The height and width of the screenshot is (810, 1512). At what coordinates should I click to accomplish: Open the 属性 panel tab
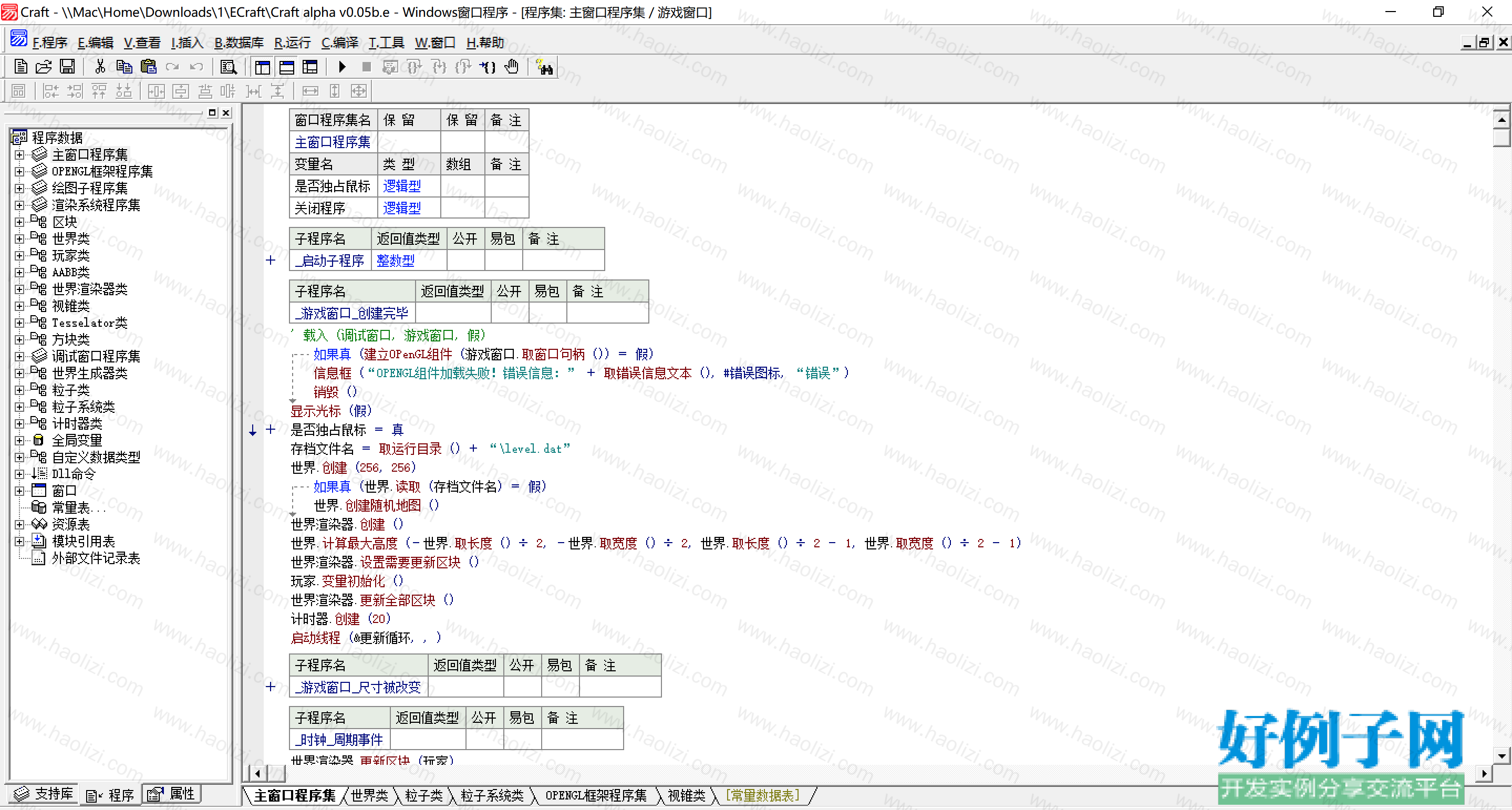coord(171,795)
